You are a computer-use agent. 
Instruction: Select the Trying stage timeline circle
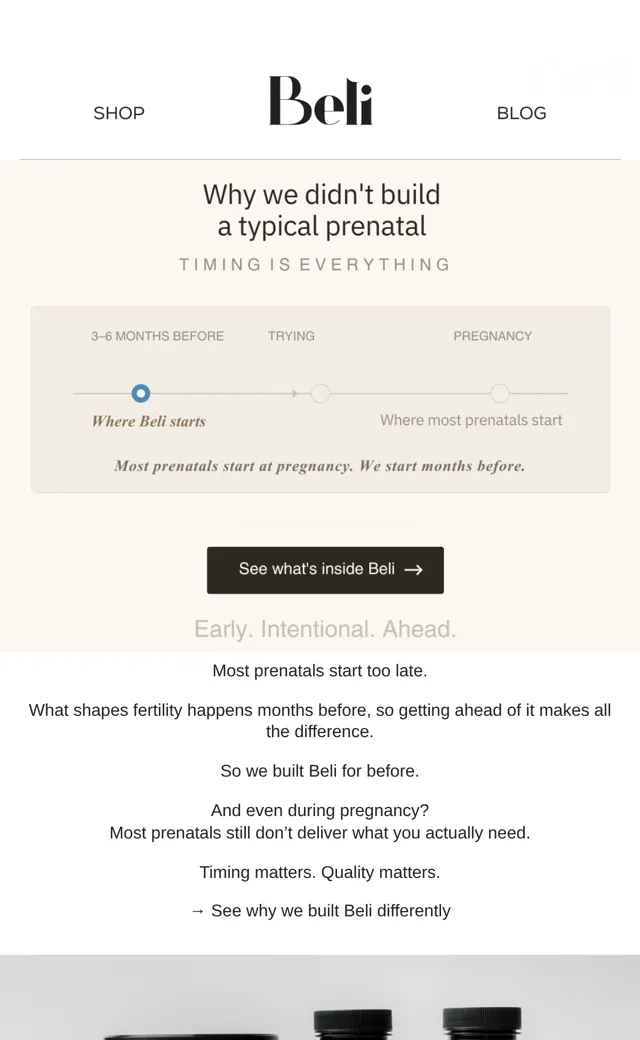320,393
